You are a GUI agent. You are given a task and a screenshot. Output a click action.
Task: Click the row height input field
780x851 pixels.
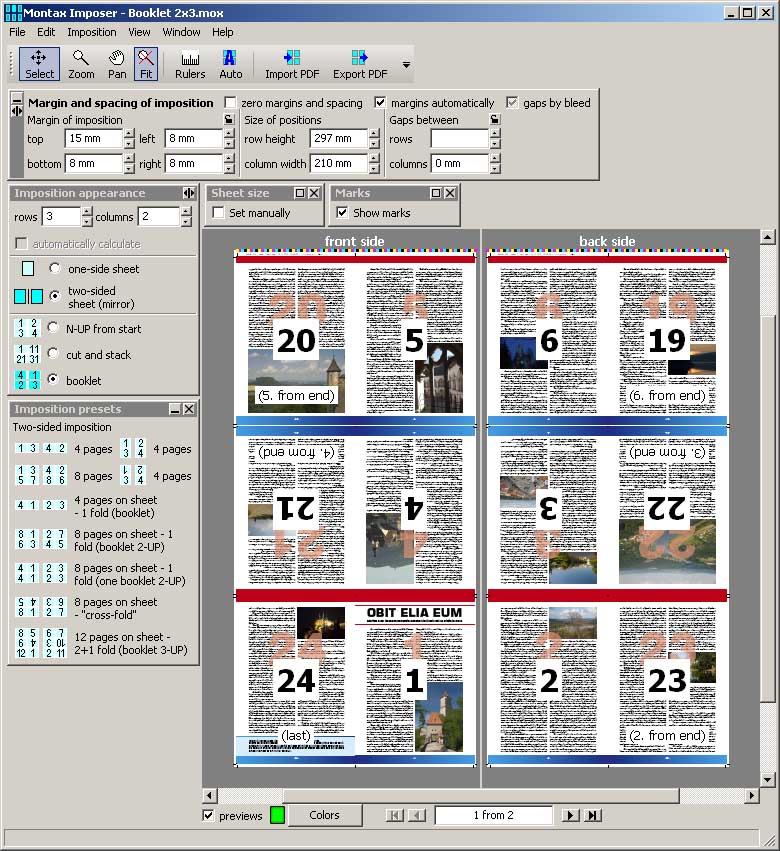pos(338,139)
